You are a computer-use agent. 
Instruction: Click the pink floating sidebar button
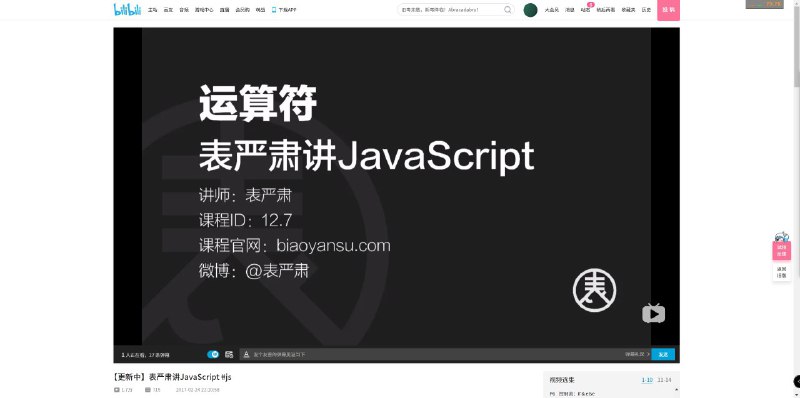click(781, 251)
